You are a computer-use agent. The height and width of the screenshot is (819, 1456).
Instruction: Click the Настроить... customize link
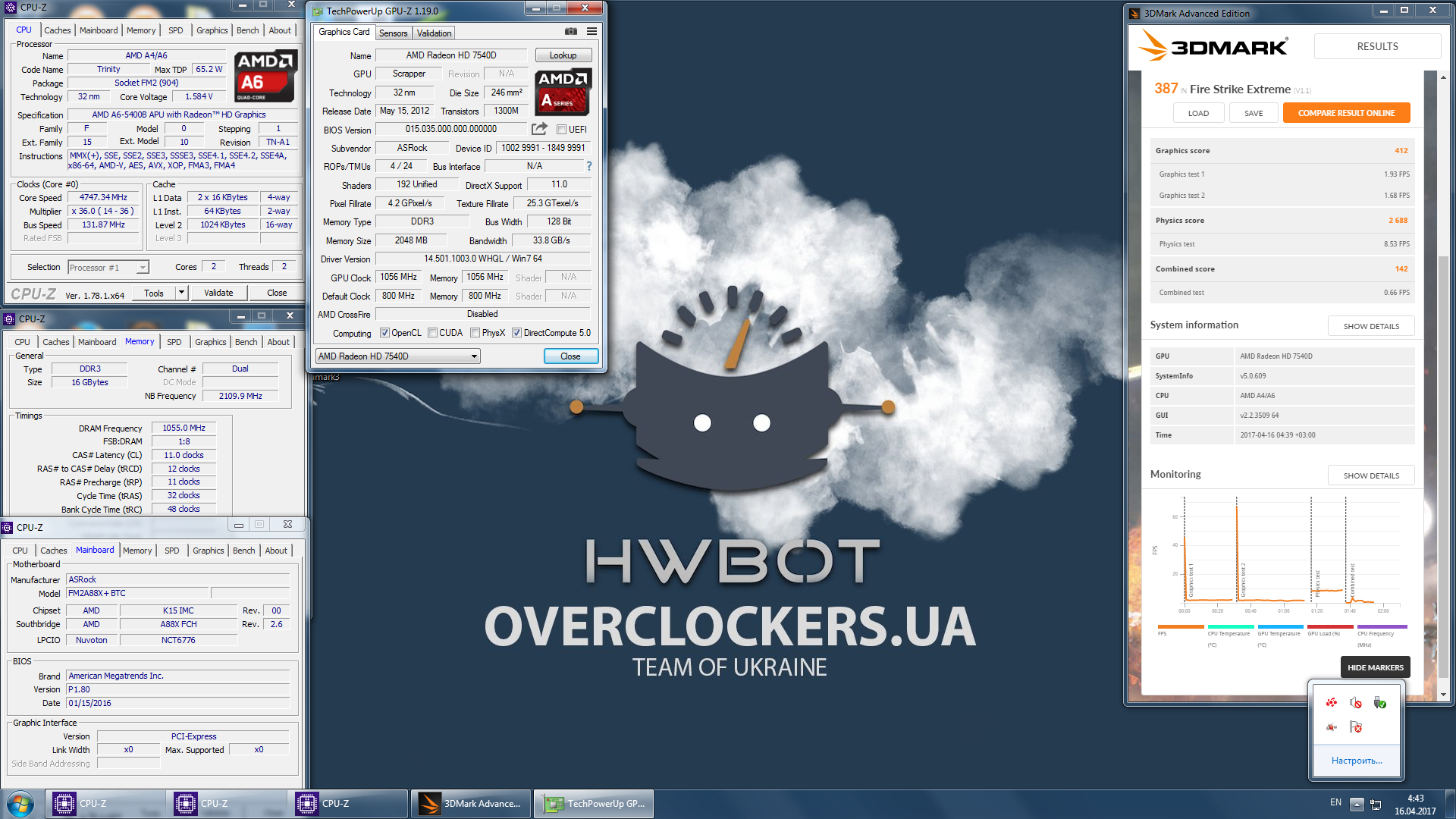(1357, 761)
